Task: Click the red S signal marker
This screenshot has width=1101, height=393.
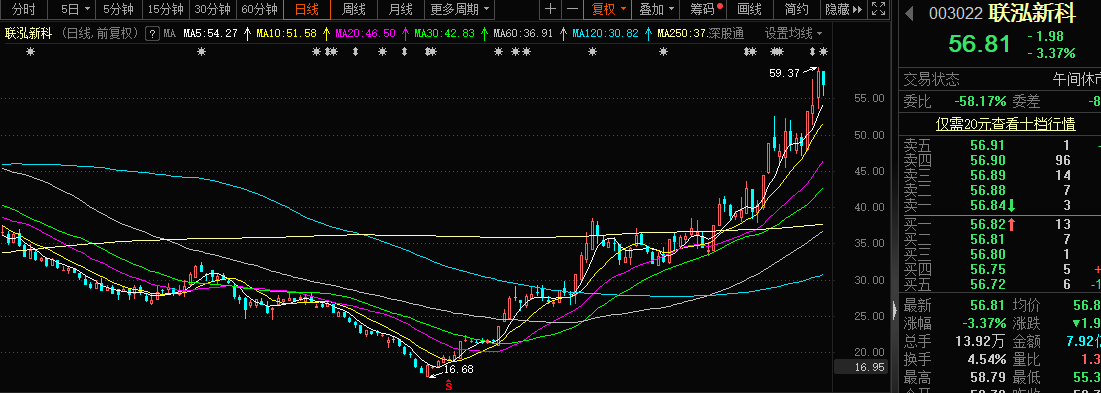Action: point(449,385)
